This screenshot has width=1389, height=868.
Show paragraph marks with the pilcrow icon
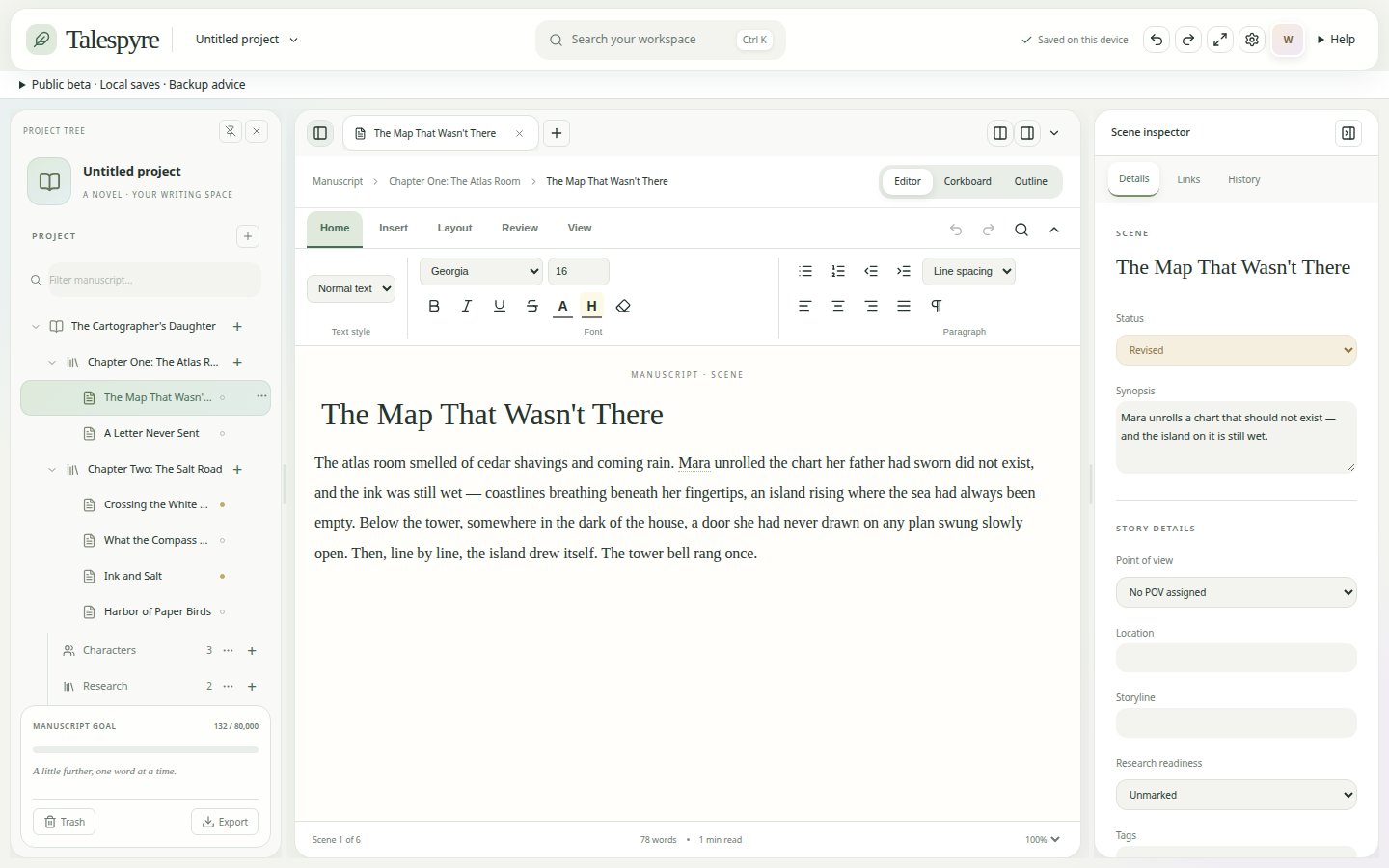point(937,306)
